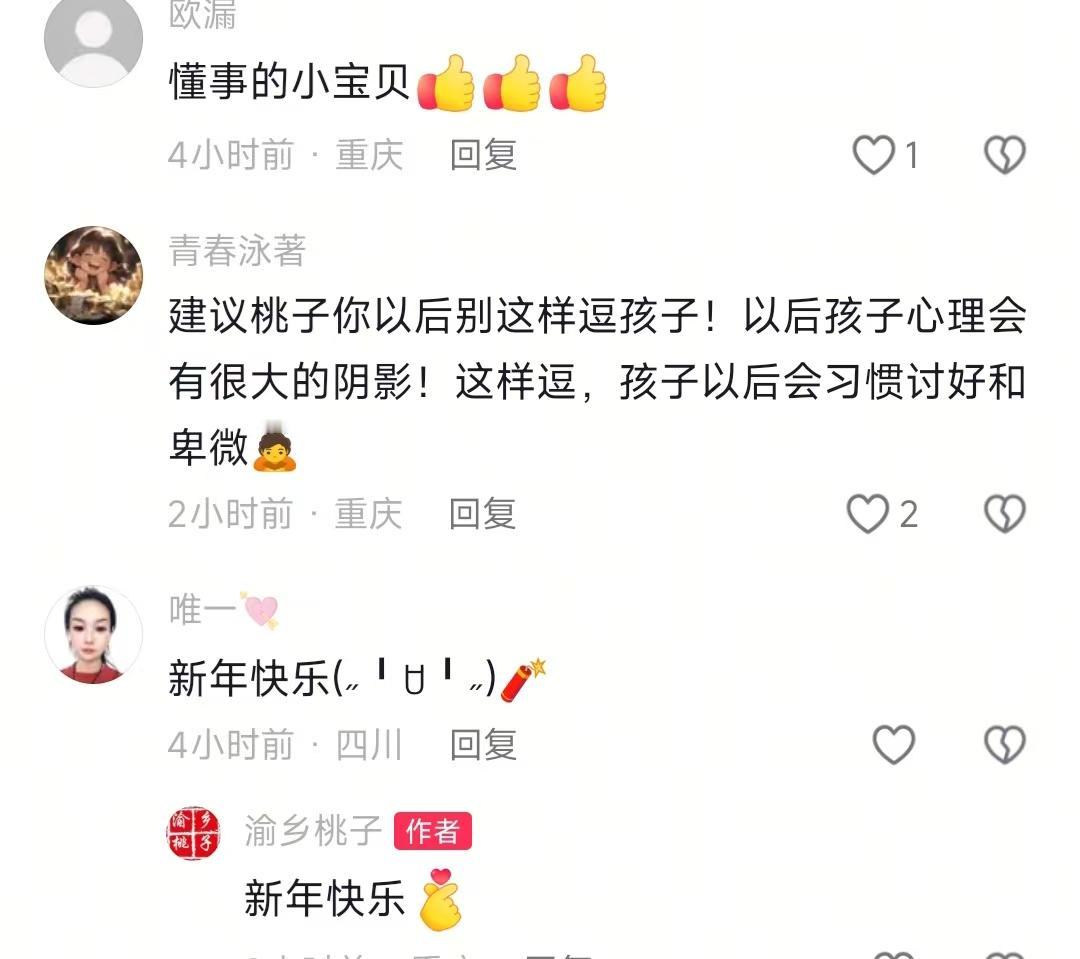The width and height of the screenshot is (1080, 959).
Task: Open 欧漏's gray default avatar
Action: click(94, 40)
